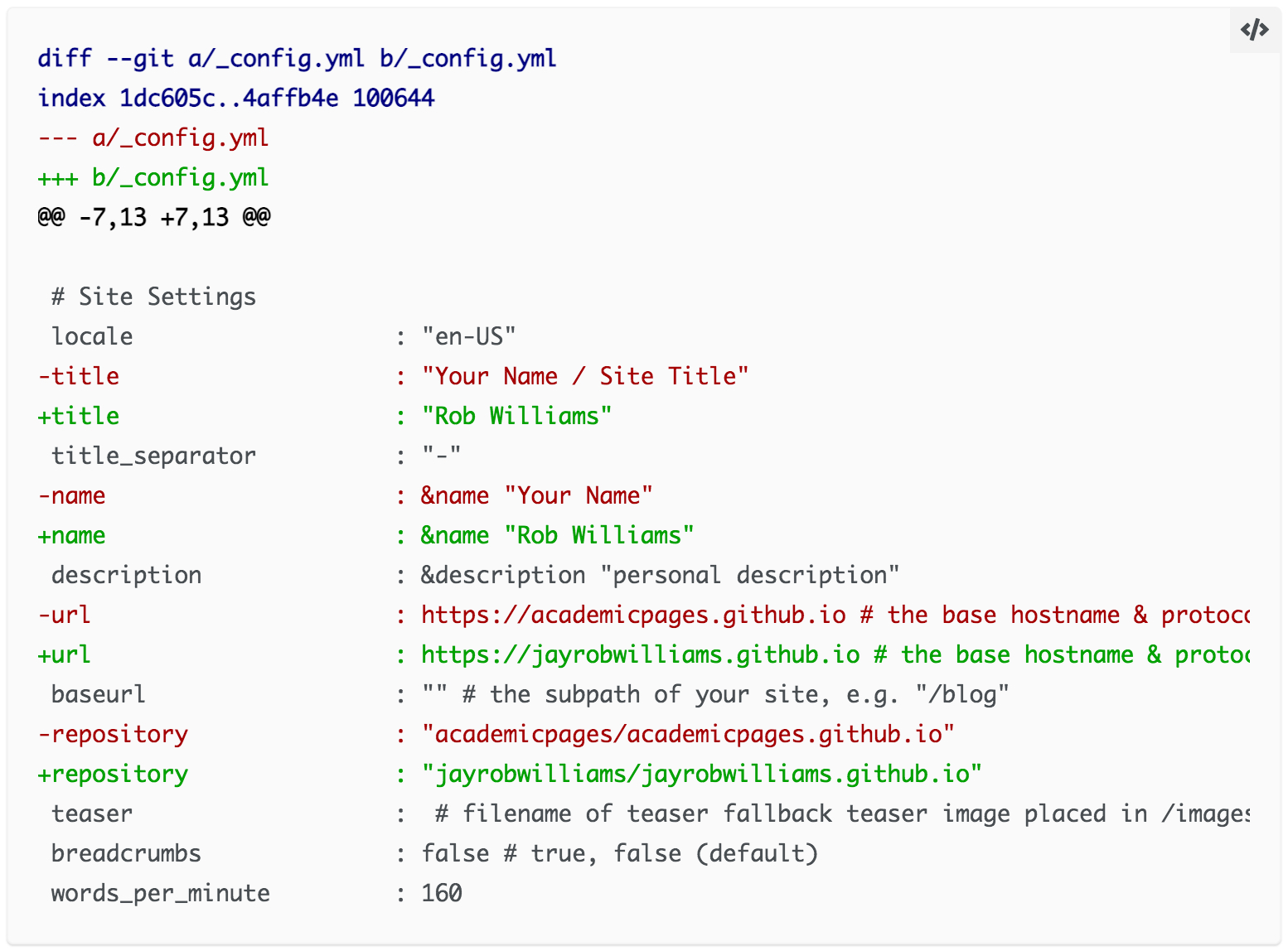This screenshot has height=951, width=1288.
Task: Click the green +++ b/_config.yml line
Action: pyautogui.click(x=153, y=178)
